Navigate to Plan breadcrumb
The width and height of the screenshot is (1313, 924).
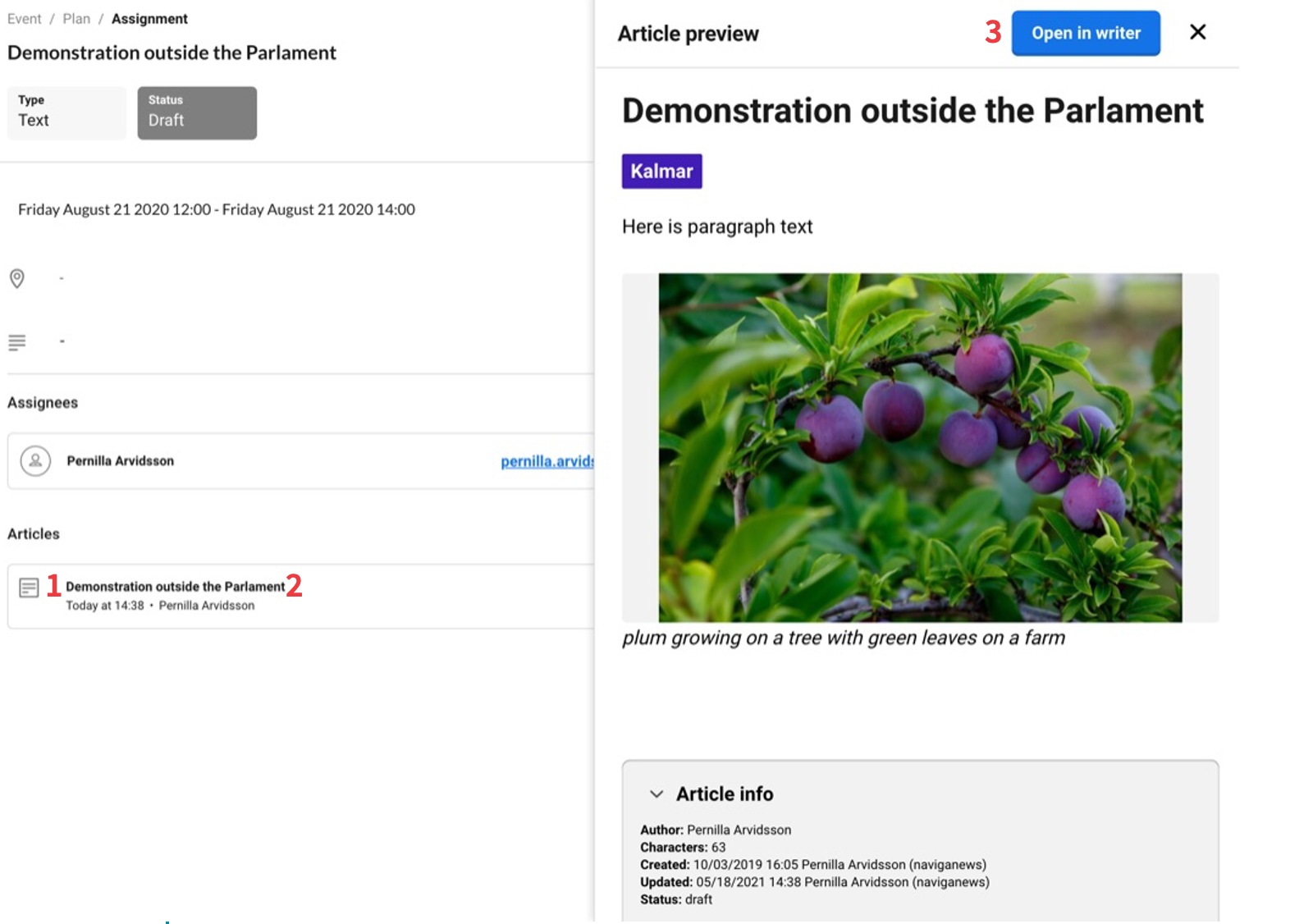pyautogui.click(x=76, y=19)
